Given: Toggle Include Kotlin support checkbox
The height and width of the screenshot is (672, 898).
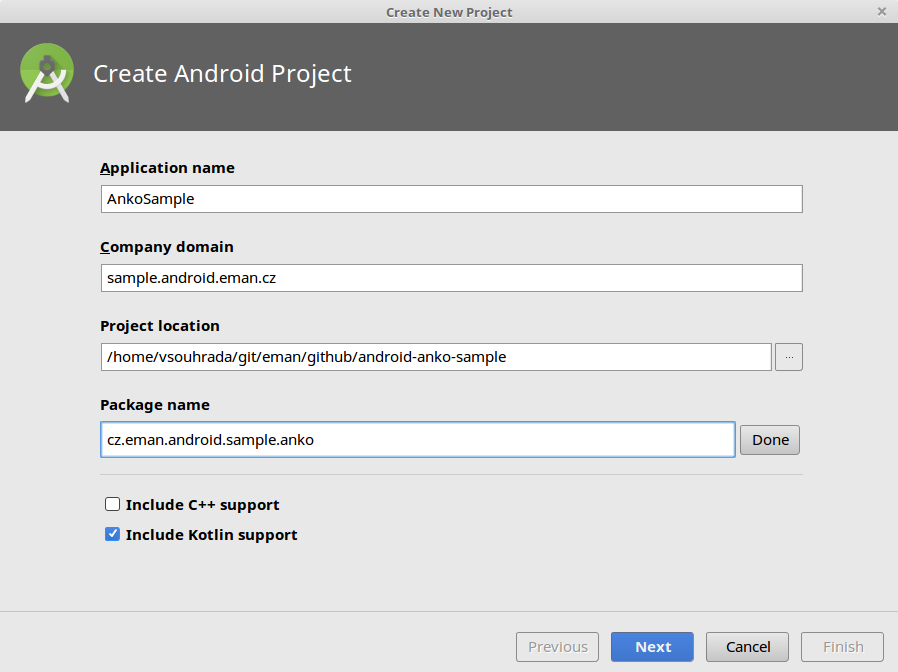Looking at the screenshot, I should coord(112,534).
